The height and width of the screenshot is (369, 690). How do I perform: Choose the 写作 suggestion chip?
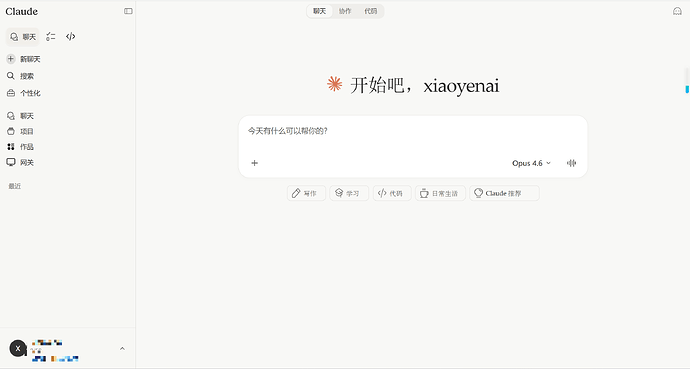[306, 193]
